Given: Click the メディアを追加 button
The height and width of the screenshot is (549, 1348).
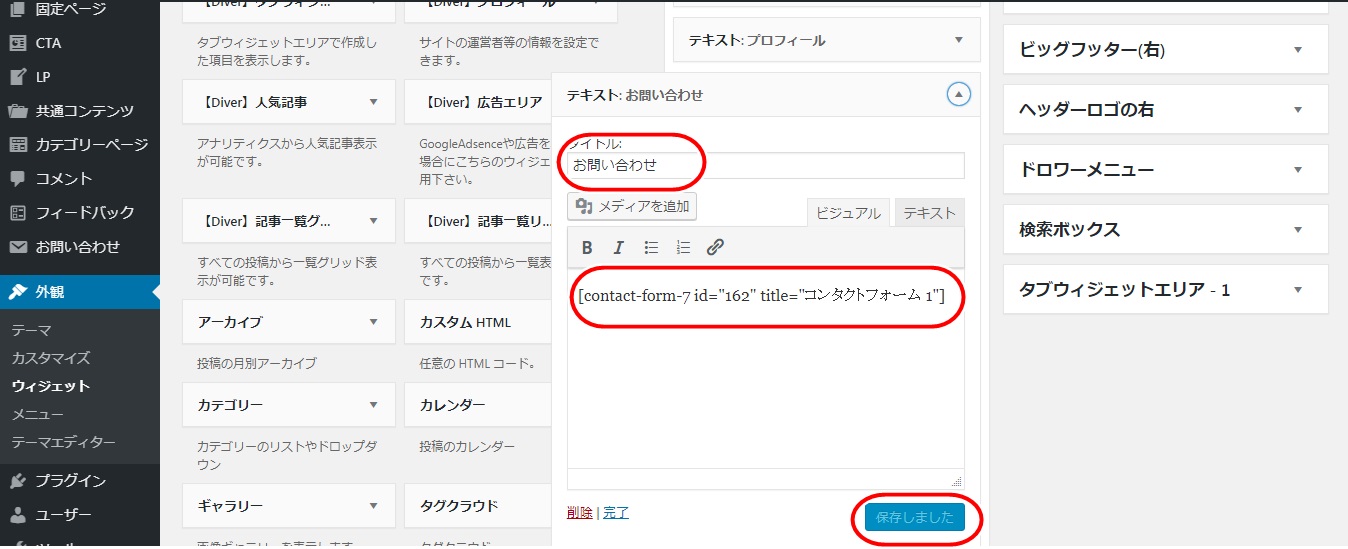Looking at the screenshot, I should pos(632,207).
